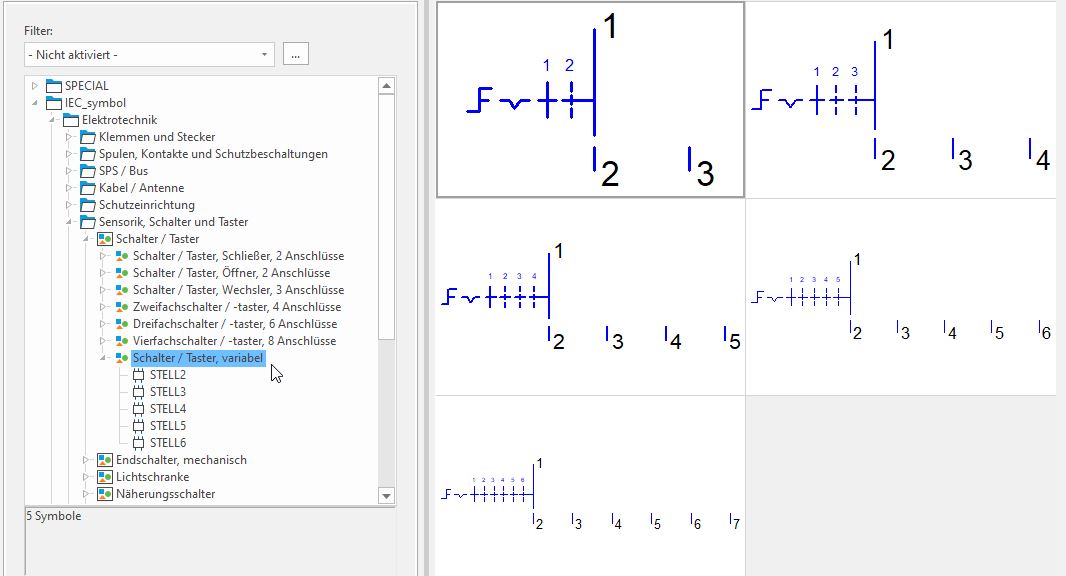This screenshot has width=1066, height=576.
Task: Click the Spulen, Kontakte und Schutzbeschaltungen folder icon
Action: 88,154
